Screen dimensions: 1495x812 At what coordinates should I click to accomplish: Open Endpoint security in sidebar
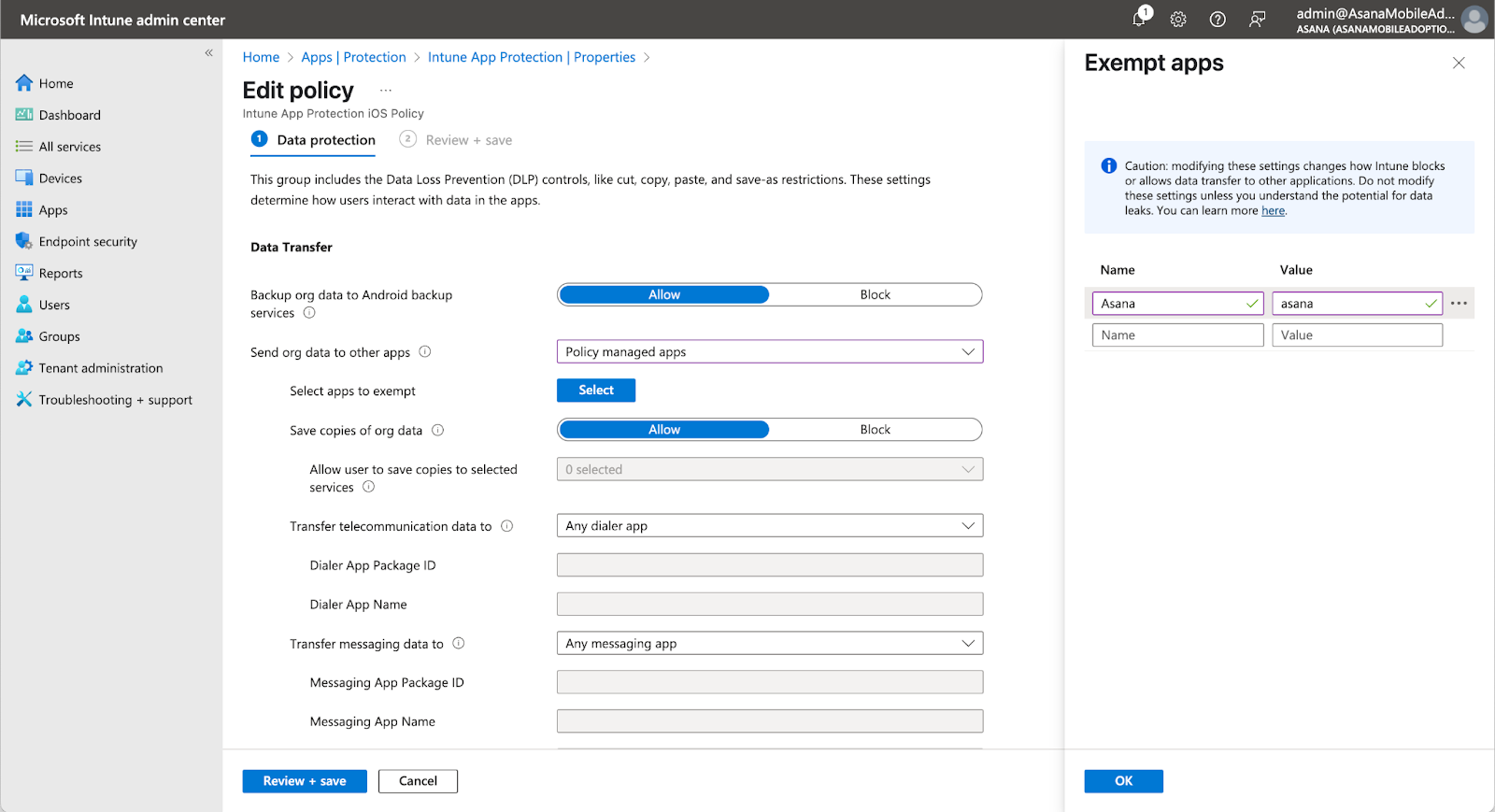point(88,242)
